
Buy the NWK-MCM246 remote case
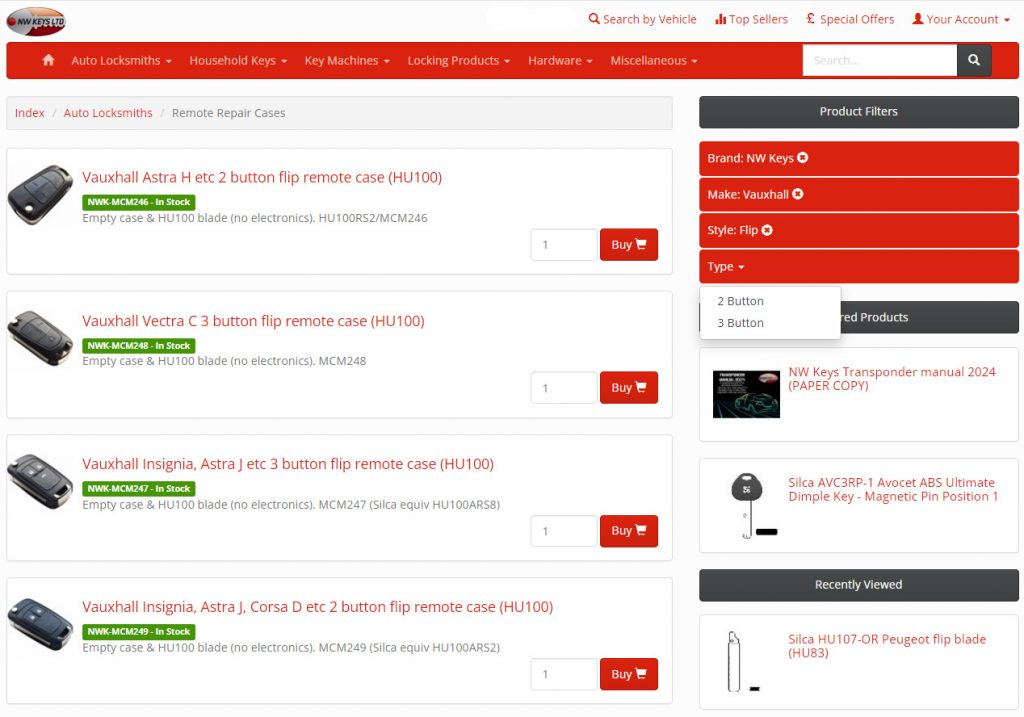629,244
